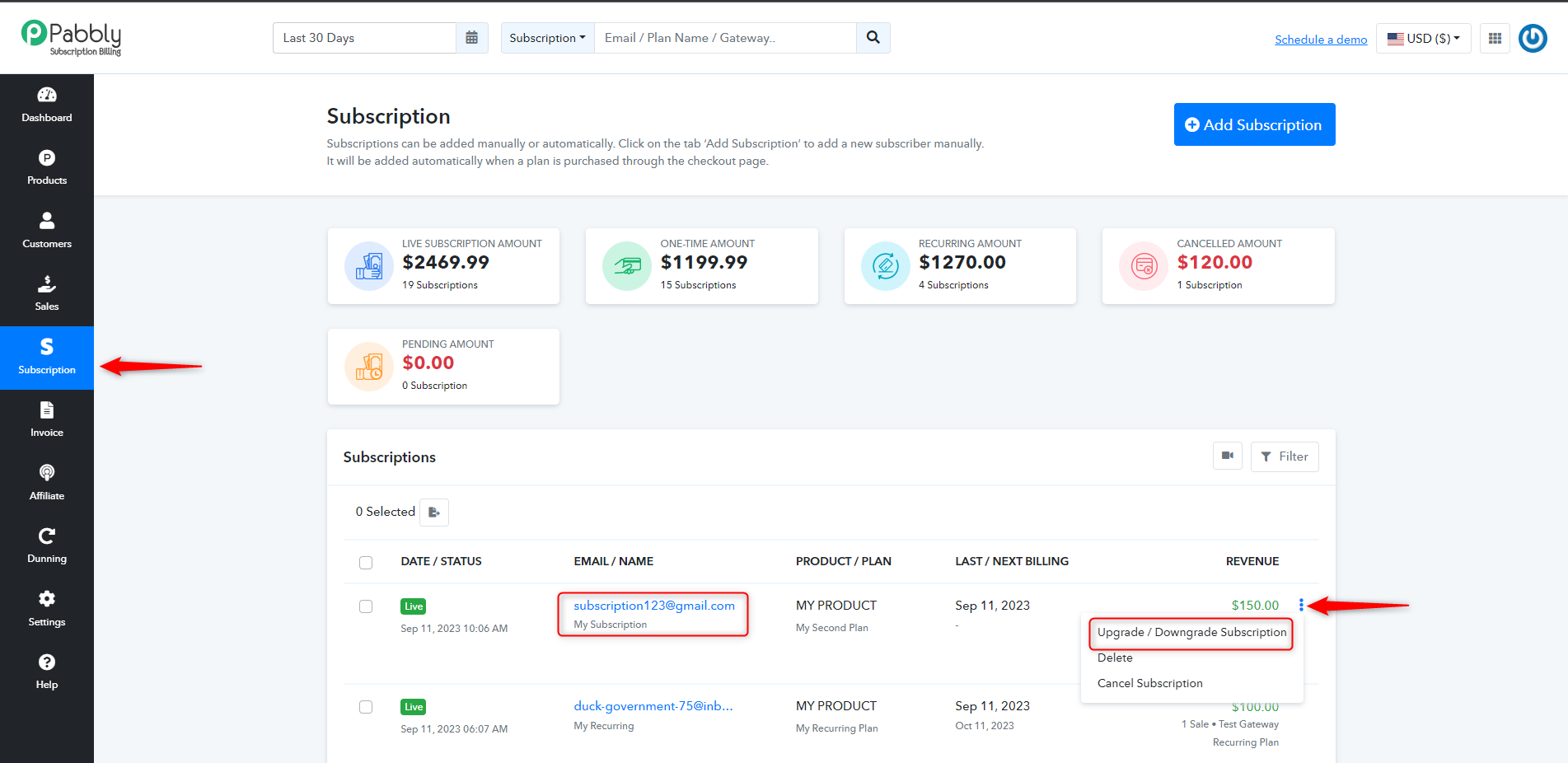
Task: Select Cancel Subscription from the context menu
Action: 1149,683
